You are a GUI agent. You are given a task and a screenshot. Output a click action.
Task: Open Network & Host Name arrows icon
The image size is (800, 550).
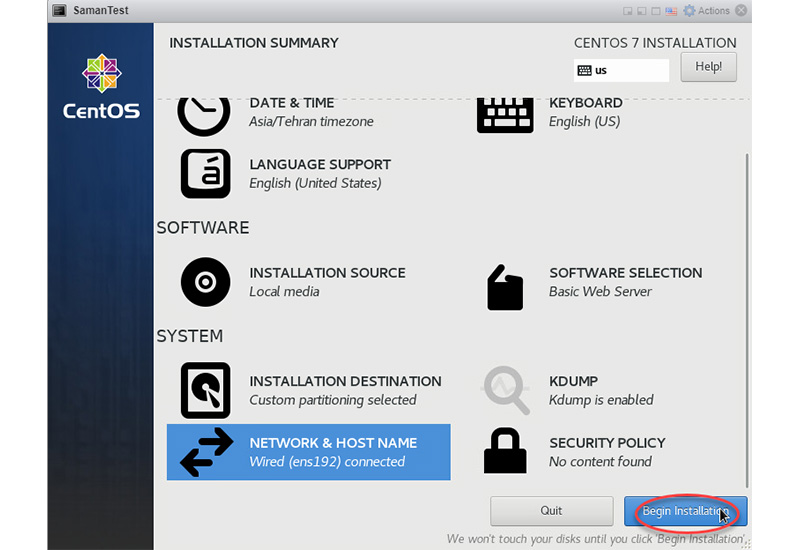205,452
